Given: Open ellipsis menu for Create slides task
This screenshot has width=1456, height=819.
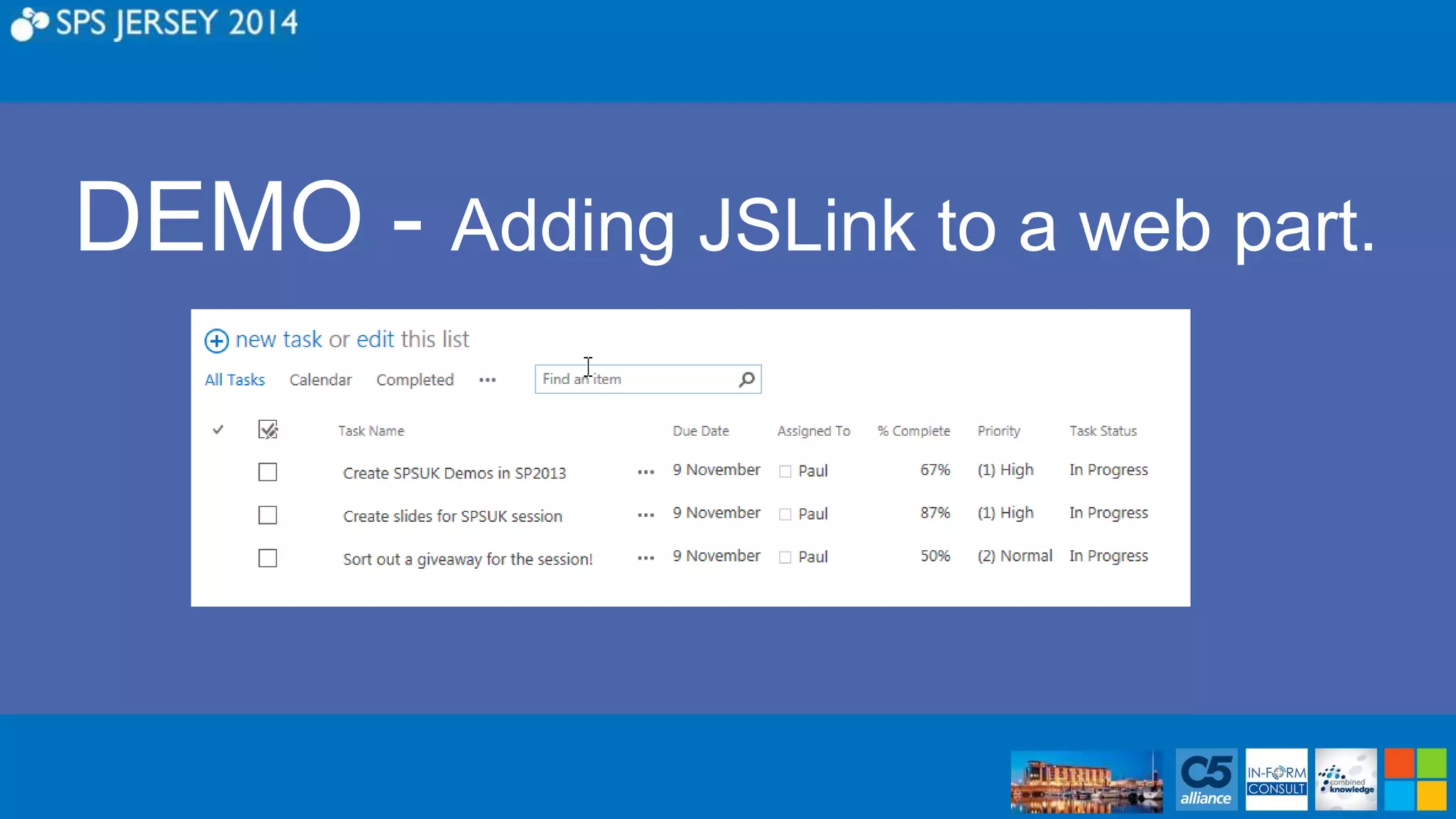Looking at the screenshot, I should (646, 515).
